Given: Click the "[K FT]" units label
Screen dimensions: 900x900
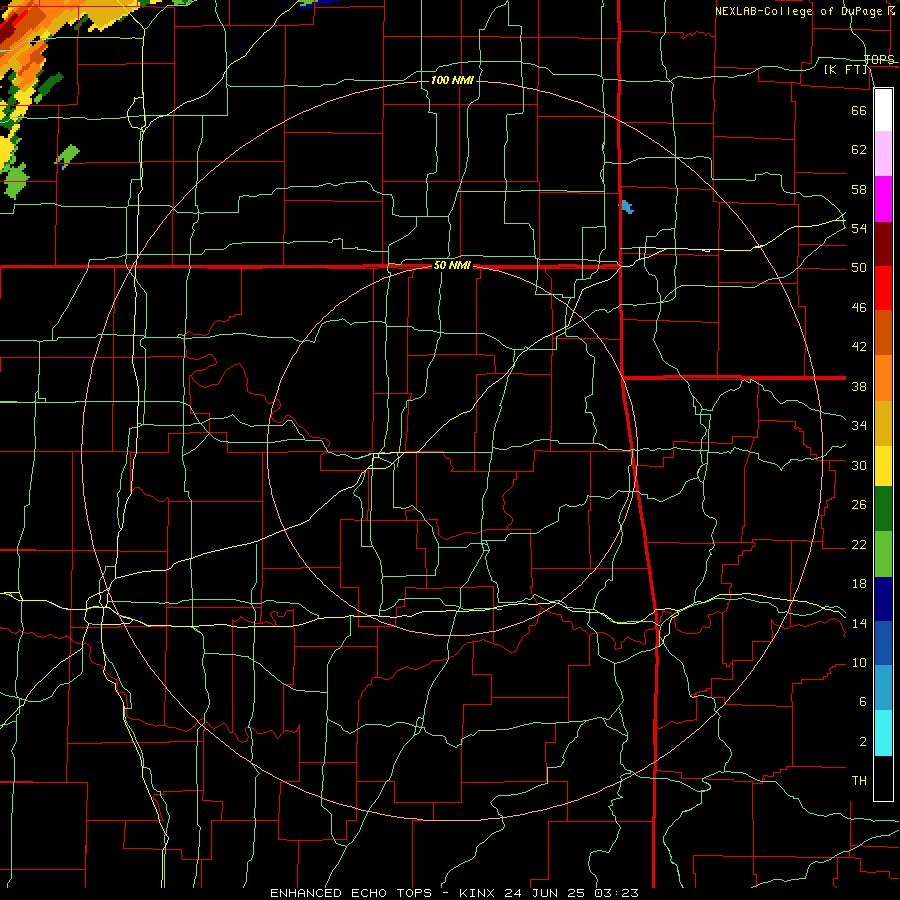Looking at the screenshot, I should (845, 70).
